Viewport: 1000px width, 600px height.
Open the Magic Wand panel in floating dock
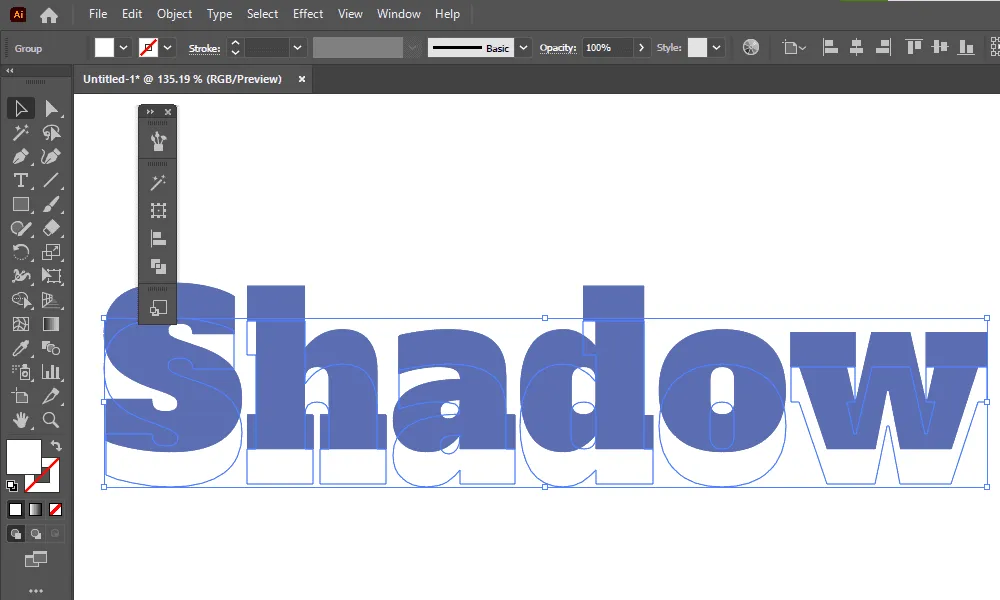[x=158, y=183]
